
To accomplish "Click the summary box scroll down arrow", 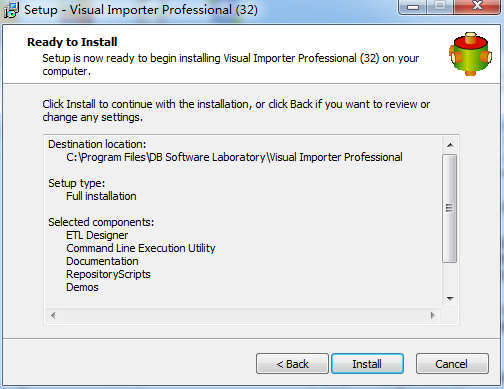I will [x=450, y=298].
